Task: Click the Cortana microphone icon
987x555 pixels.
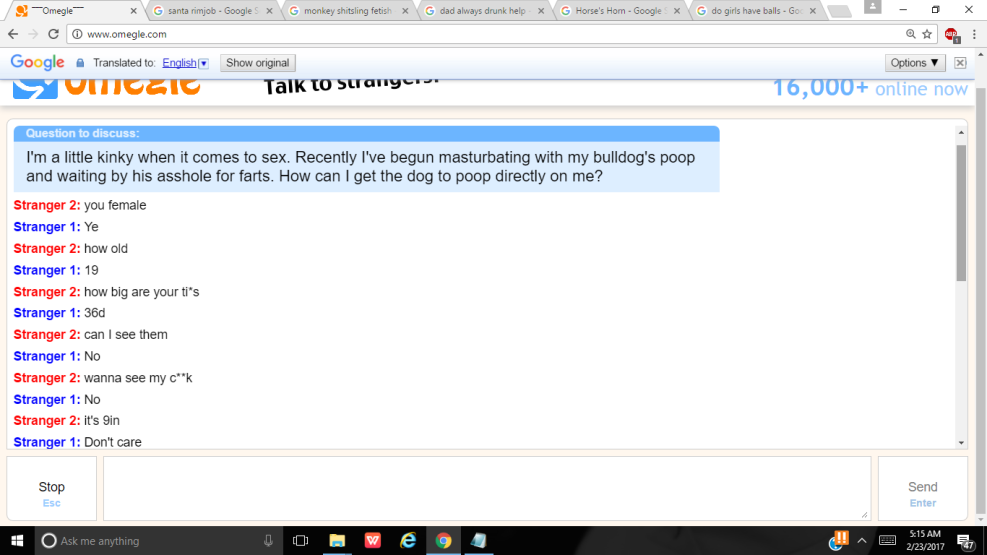Action: click(x=268, y=541)
